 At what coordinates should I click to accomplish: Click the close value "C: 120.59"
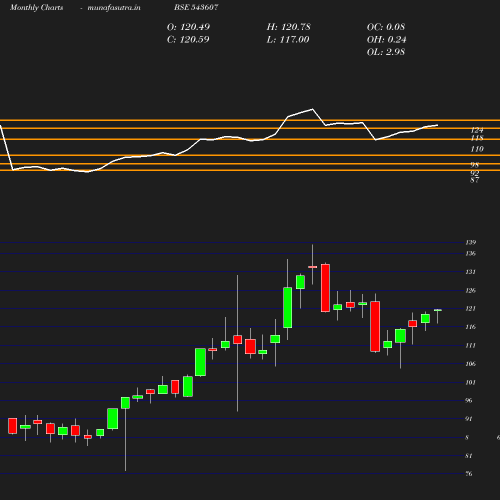point(188,40)
